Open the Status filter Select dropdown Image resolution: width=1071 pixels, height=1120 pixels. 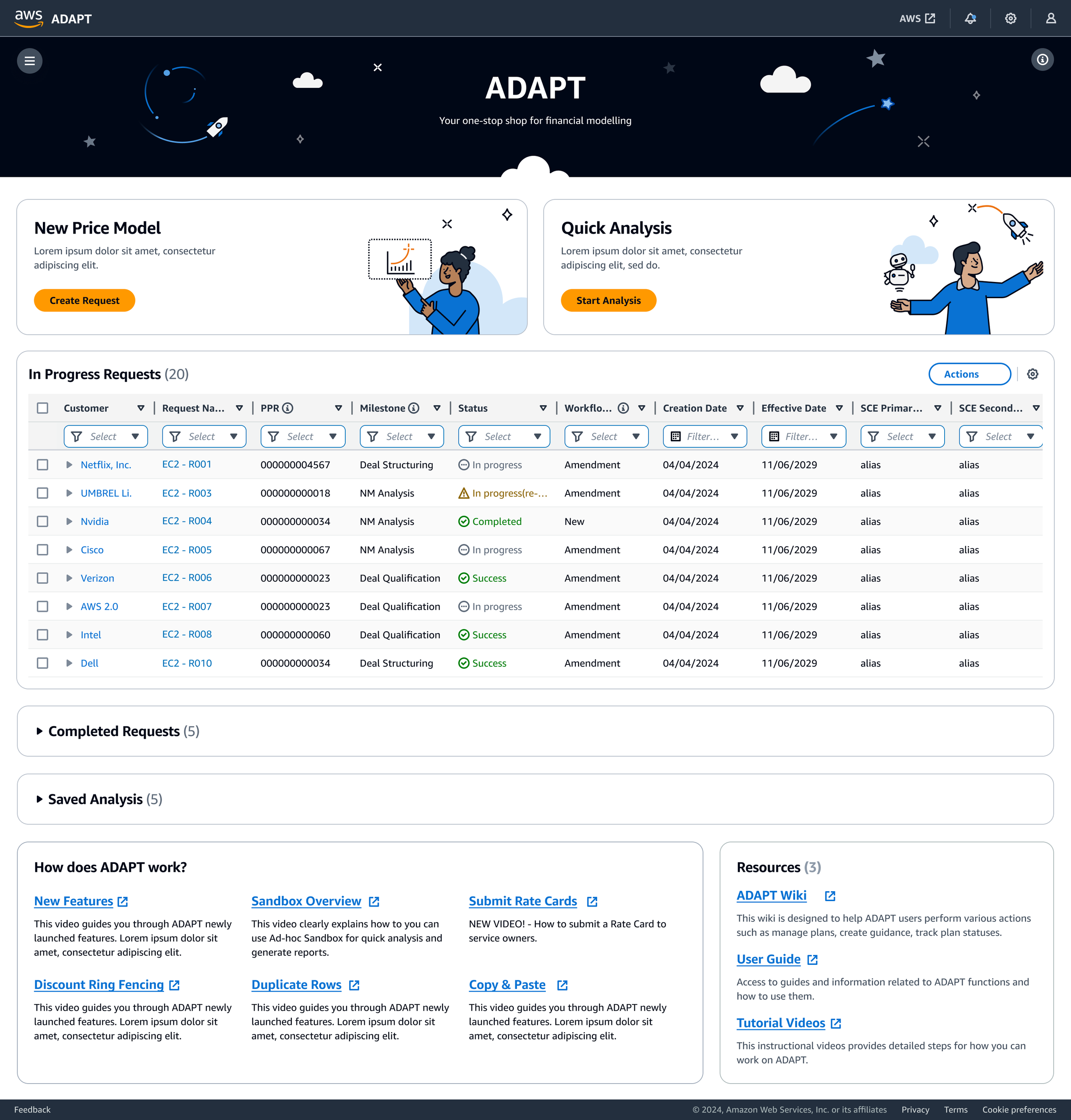(503, 437)
